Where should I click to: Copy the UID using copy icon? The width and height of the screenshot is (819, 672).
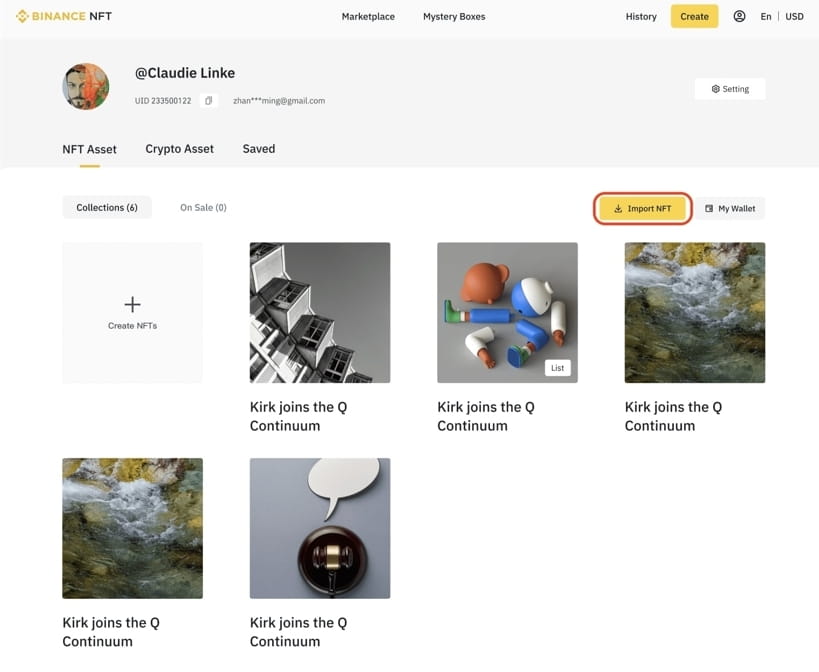click(208, 101)
